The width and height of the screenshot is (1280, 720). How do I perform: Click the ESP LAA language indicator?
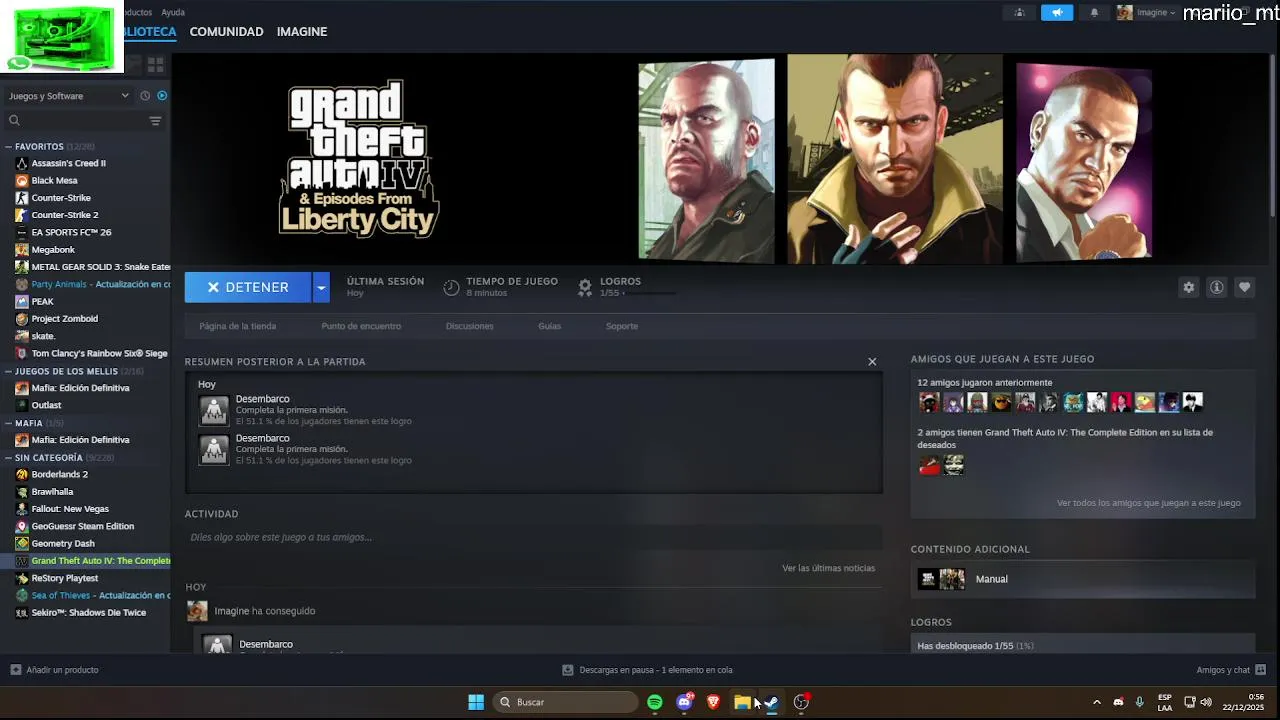[1165, 702]
